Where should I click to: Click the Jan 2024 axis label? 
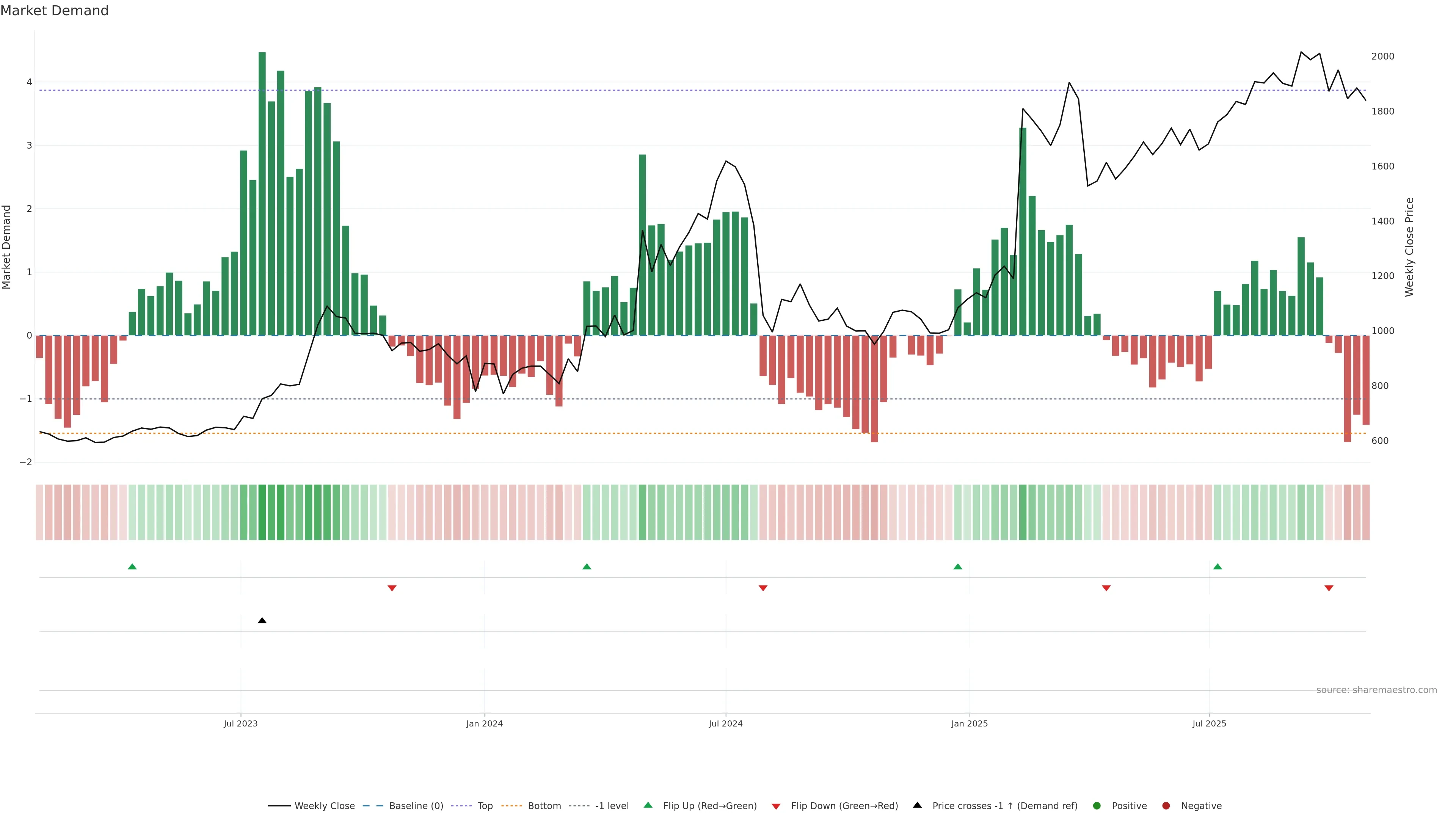click(x=484, y=723)
